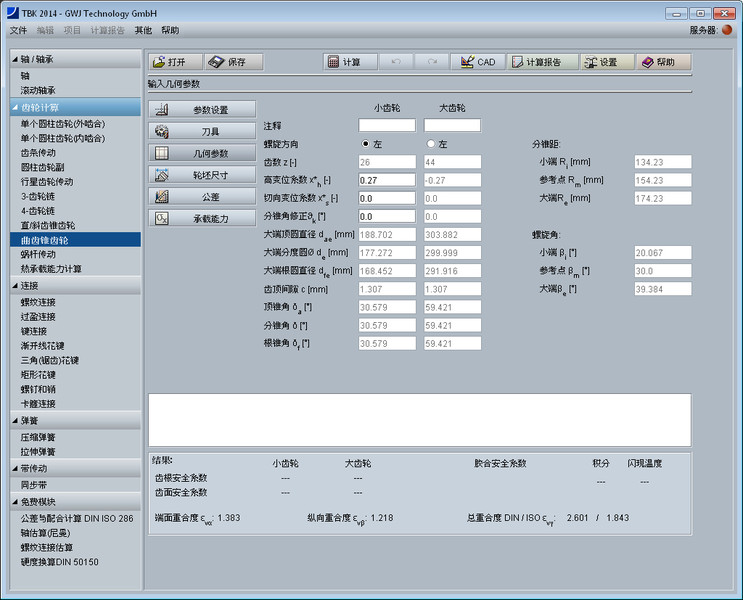Click the 承载能力 button
The height and width of the screenshot is (600, 743).
(x=202, y=218)
